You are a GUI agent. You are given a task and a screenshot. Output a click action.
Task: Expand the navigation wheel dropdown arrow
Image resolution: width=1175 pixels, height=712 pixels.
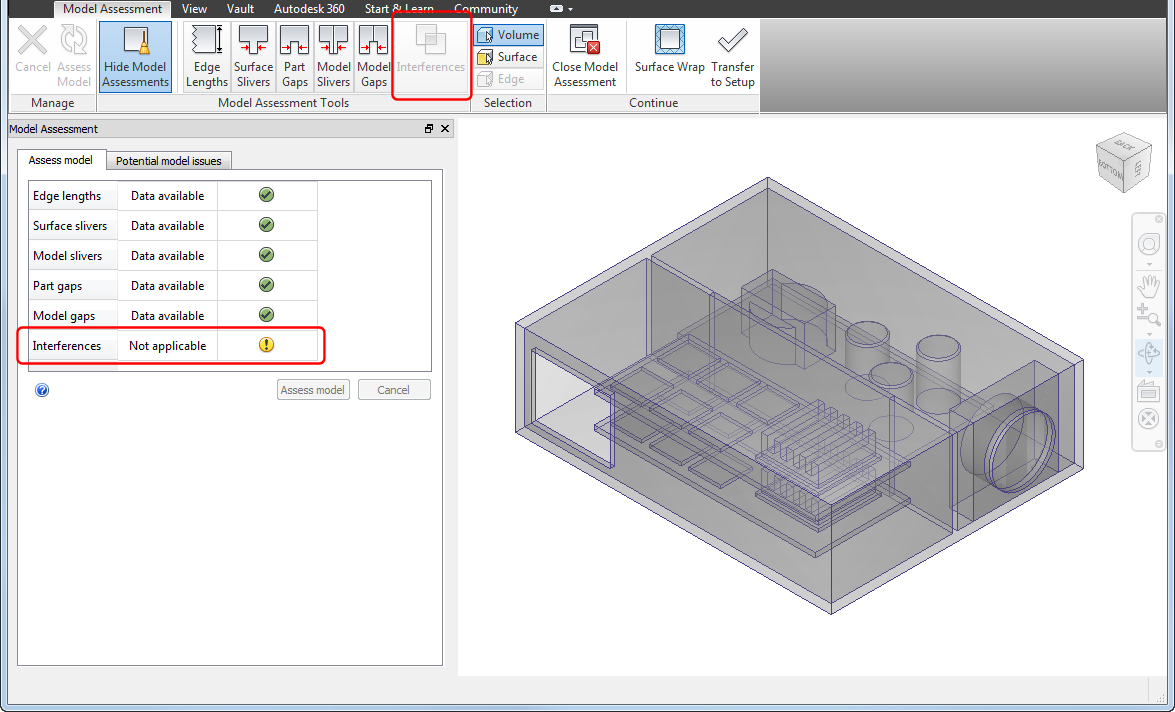point(1149,265)
